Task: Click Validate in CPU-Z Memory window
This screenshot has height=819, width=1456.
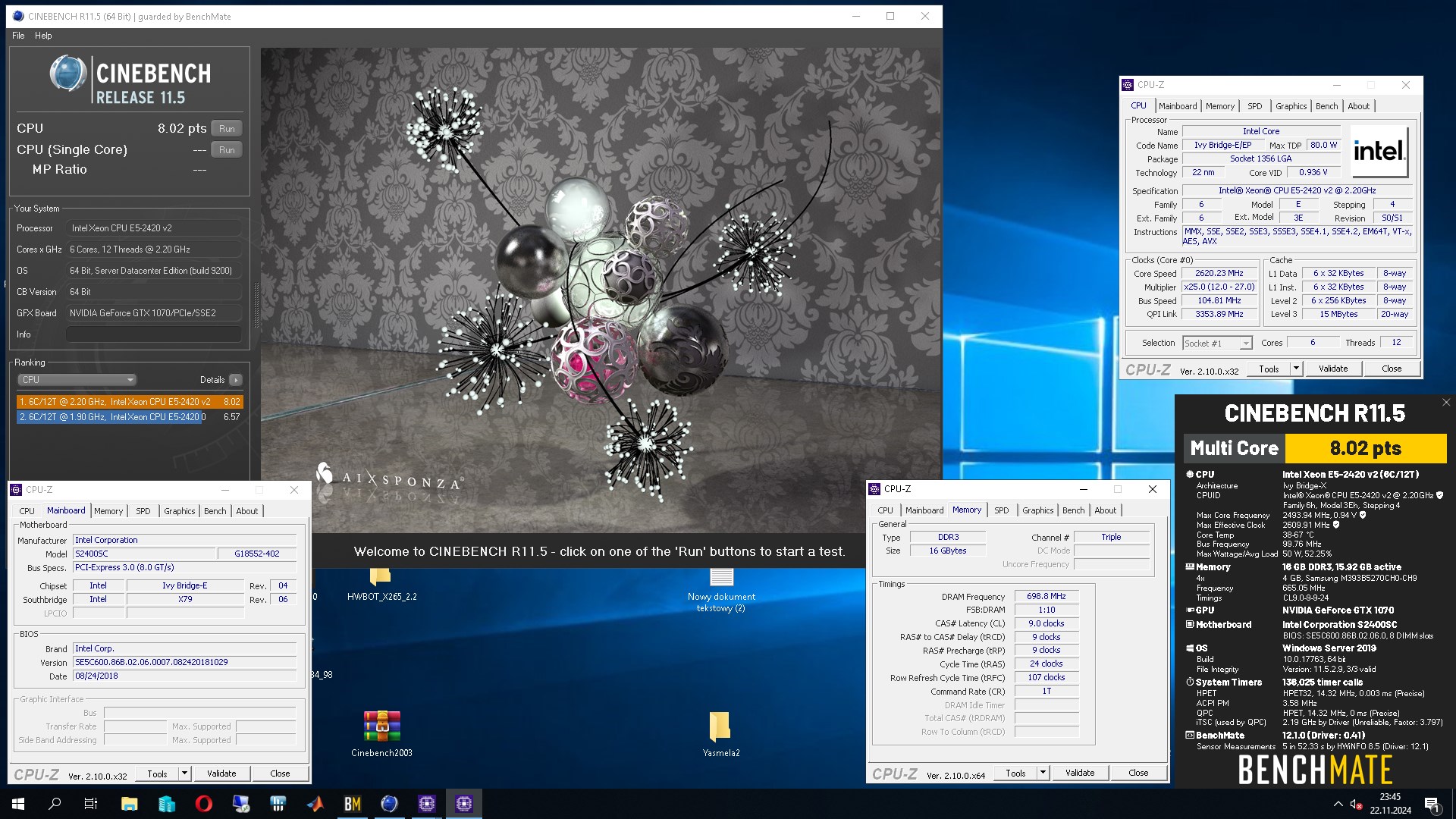Action: [x=1080, y=773]
